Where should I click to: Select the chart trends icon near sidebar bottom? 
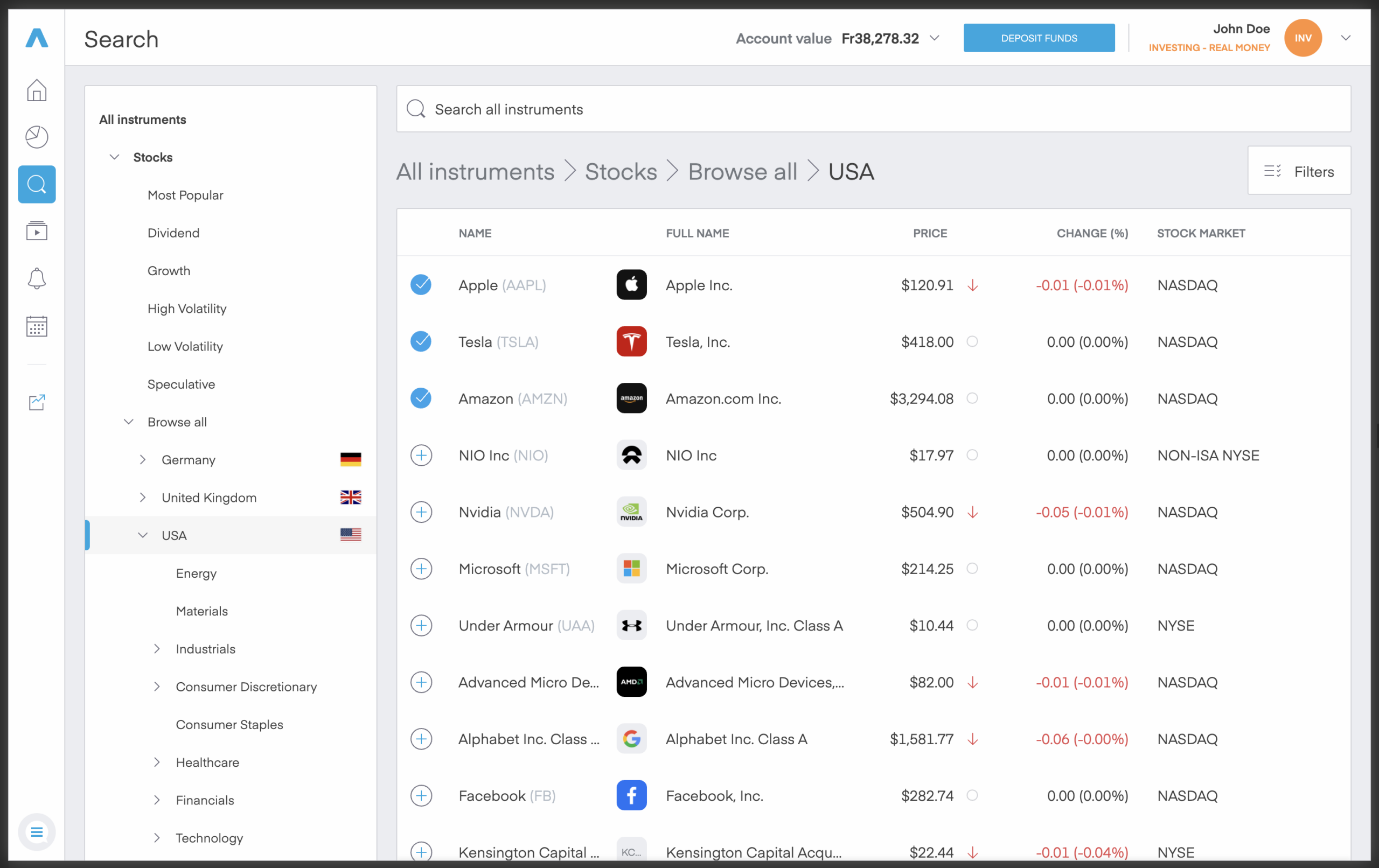click(37, 403)
